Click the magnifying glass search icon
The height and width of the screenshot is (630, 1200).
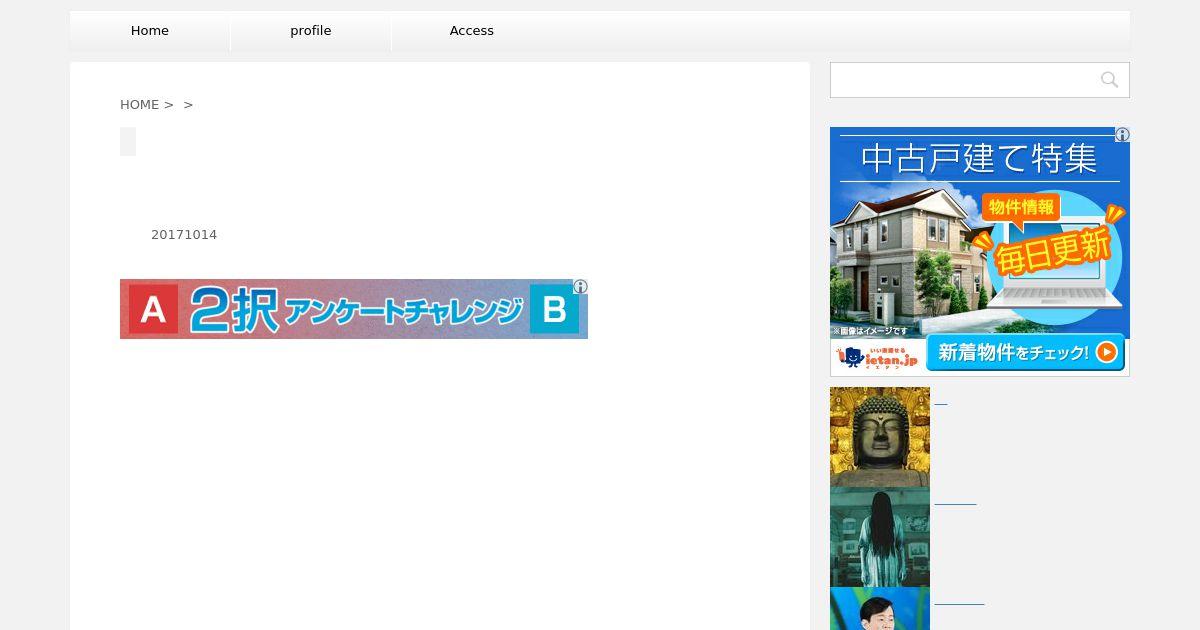click(x=1109, y=80)
